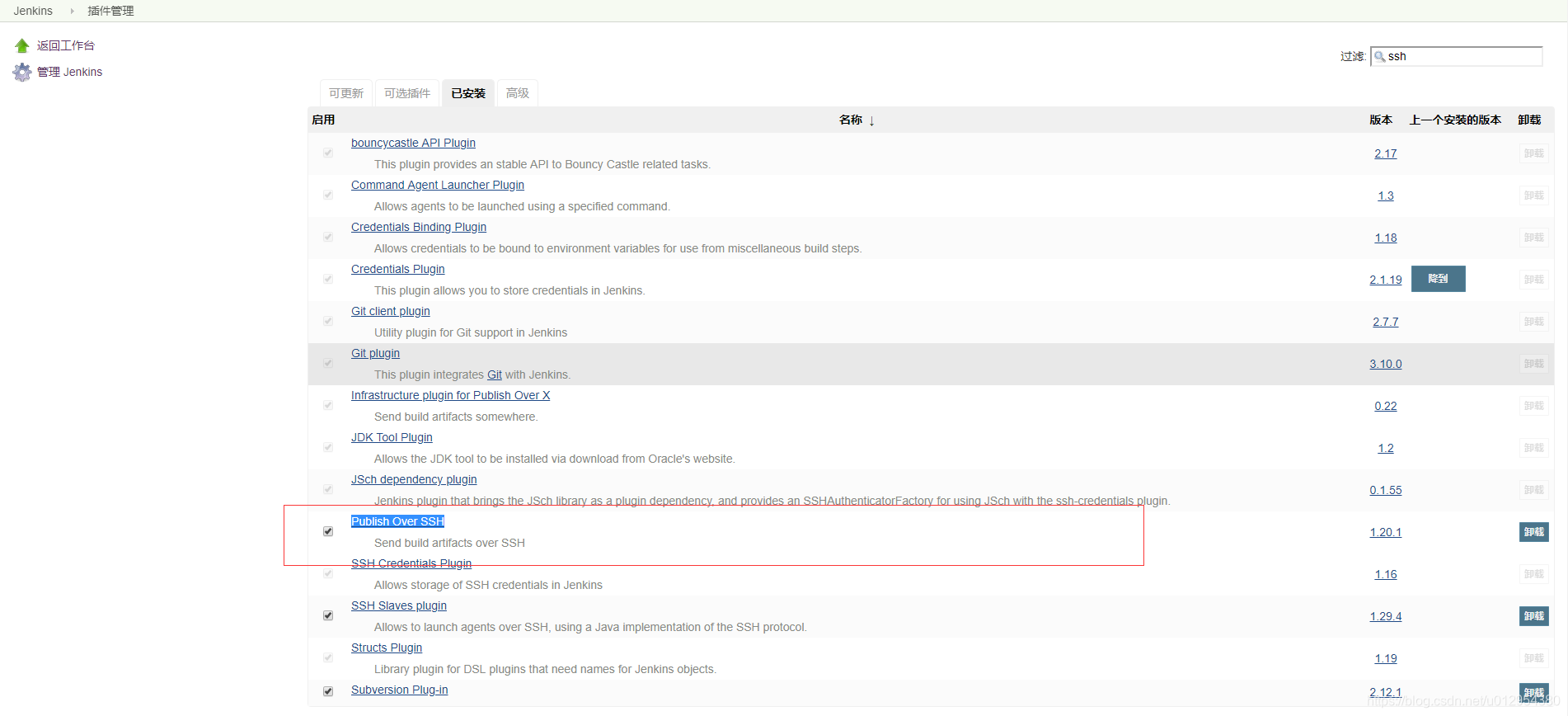Click version 3.10.0 link

pyautogui.click(x=1386, y=364)
